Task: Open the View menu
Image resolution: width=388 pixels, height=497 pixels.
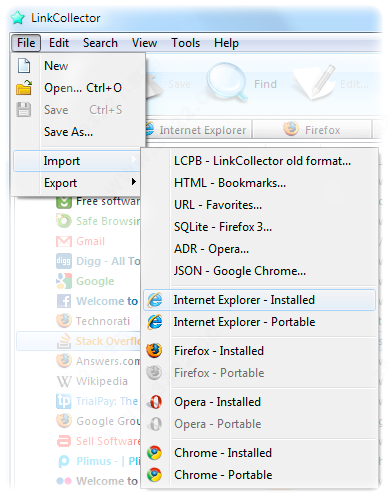Action: click(x=144, y=43)
